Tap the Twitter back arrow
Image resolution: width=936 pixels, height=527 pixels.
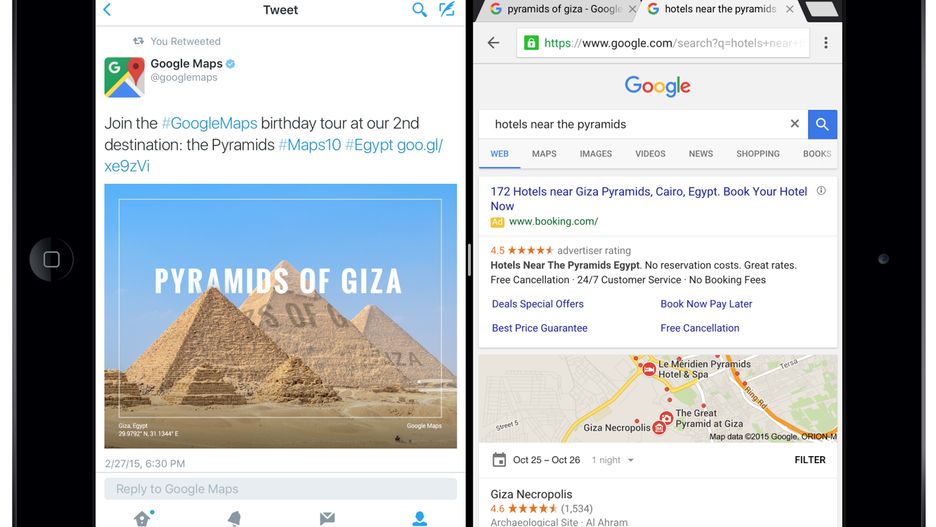(x=107, y=10)
